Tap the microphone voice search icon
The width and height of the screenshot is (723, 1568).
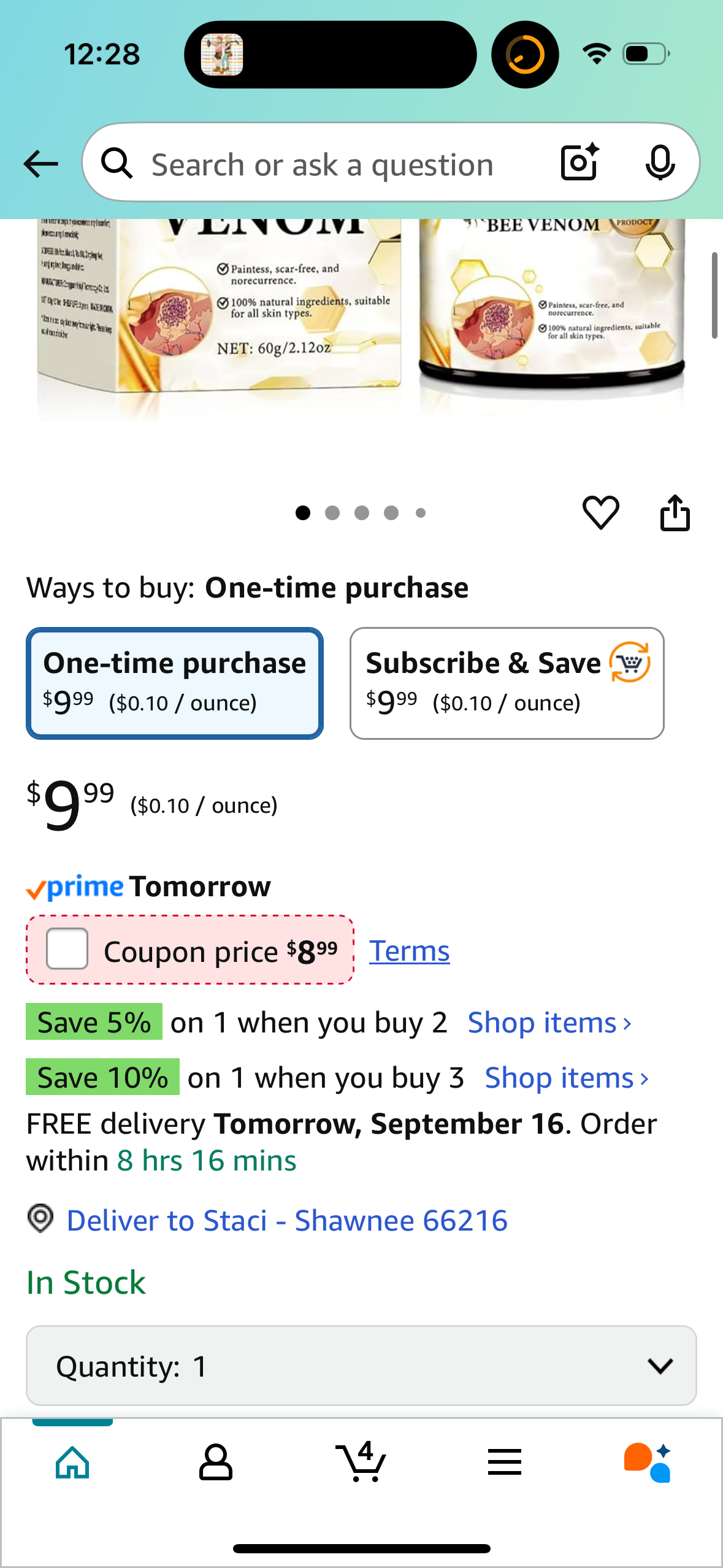click(660, 163)
